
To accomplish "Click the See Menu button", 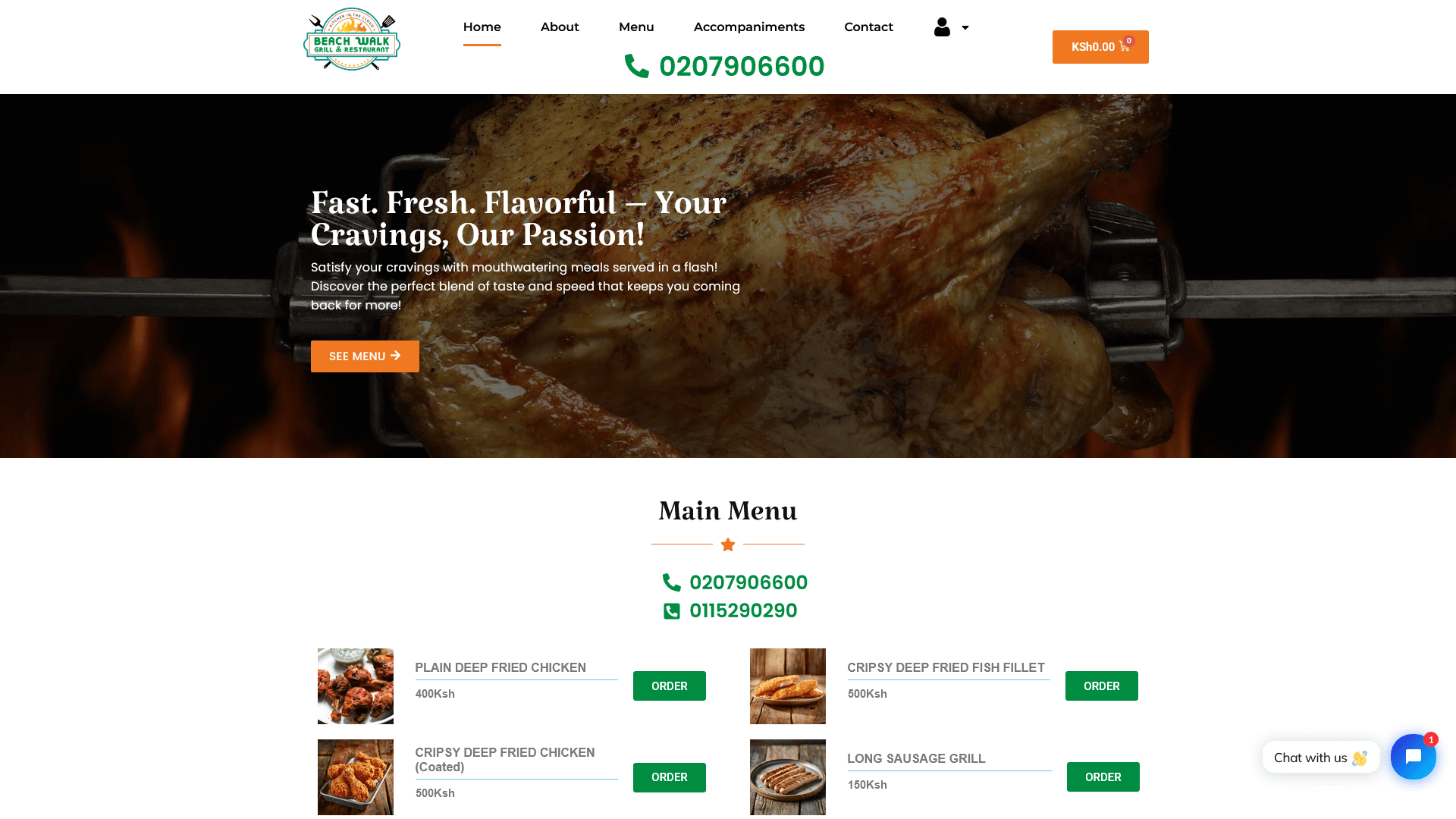I will (365, 356).
